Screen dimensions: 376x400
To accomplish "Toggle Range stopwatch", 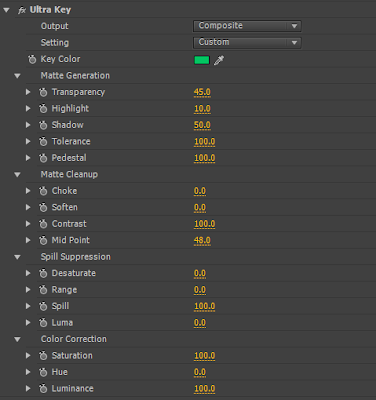I will 43,290.
